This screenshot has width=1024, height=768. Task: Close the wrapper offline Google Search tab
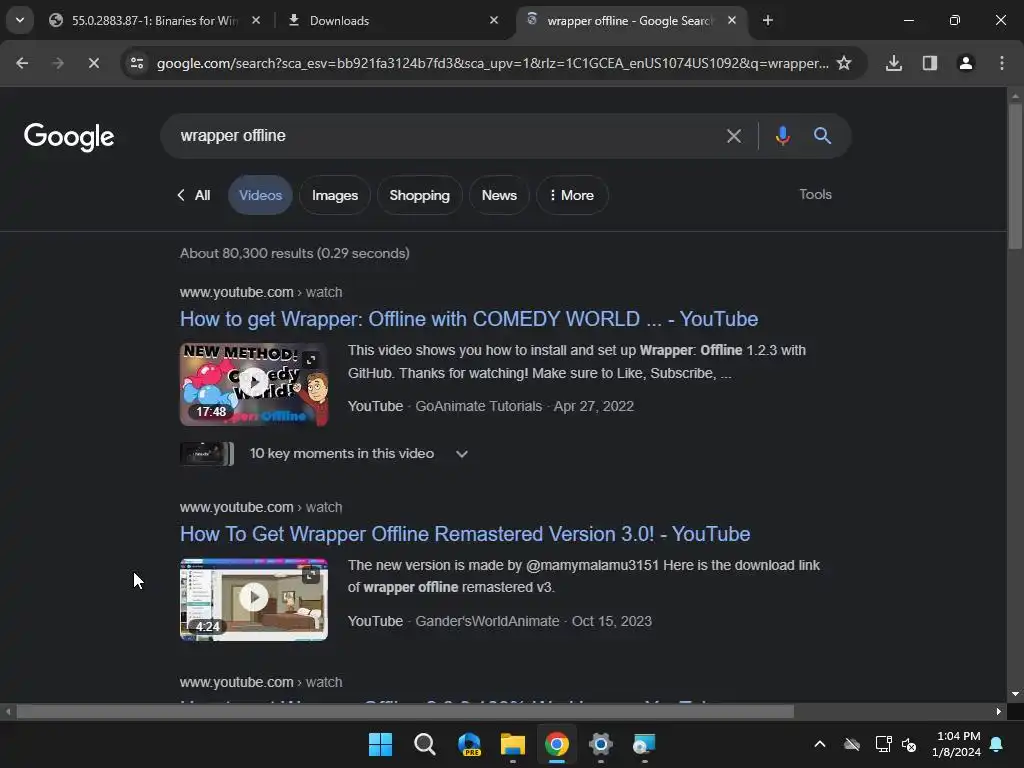click(732, 20)
